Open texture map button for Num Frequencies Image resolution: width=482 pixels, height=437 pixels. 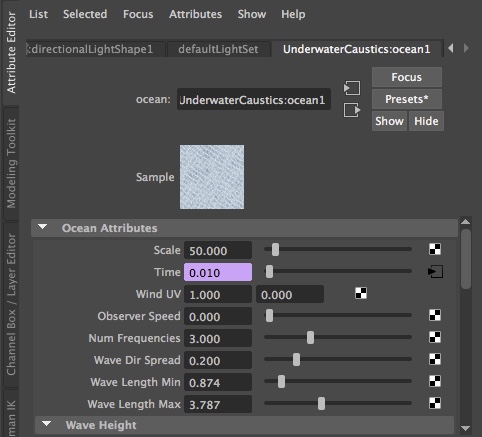[435, 337]
